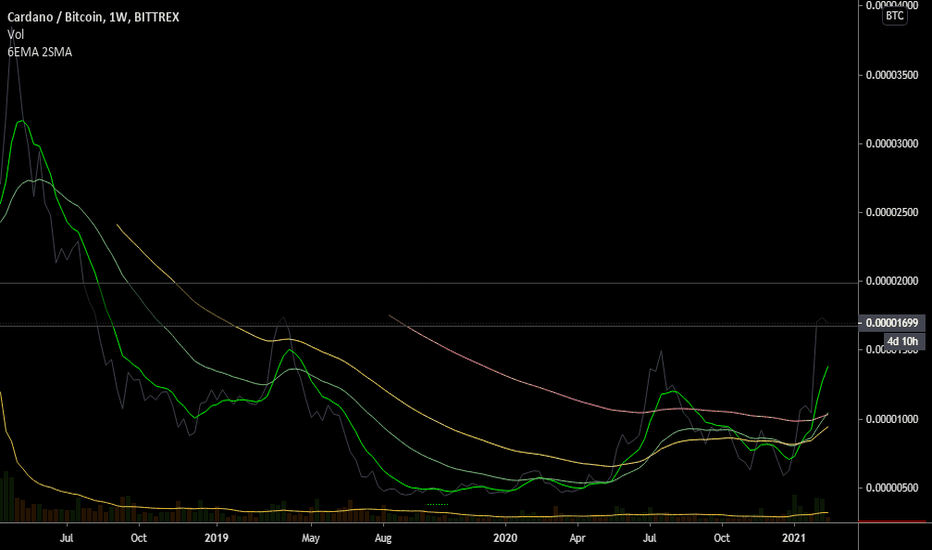
Task: Select the horizontal line at 0.00002000
Action: [x=429, y=283]
